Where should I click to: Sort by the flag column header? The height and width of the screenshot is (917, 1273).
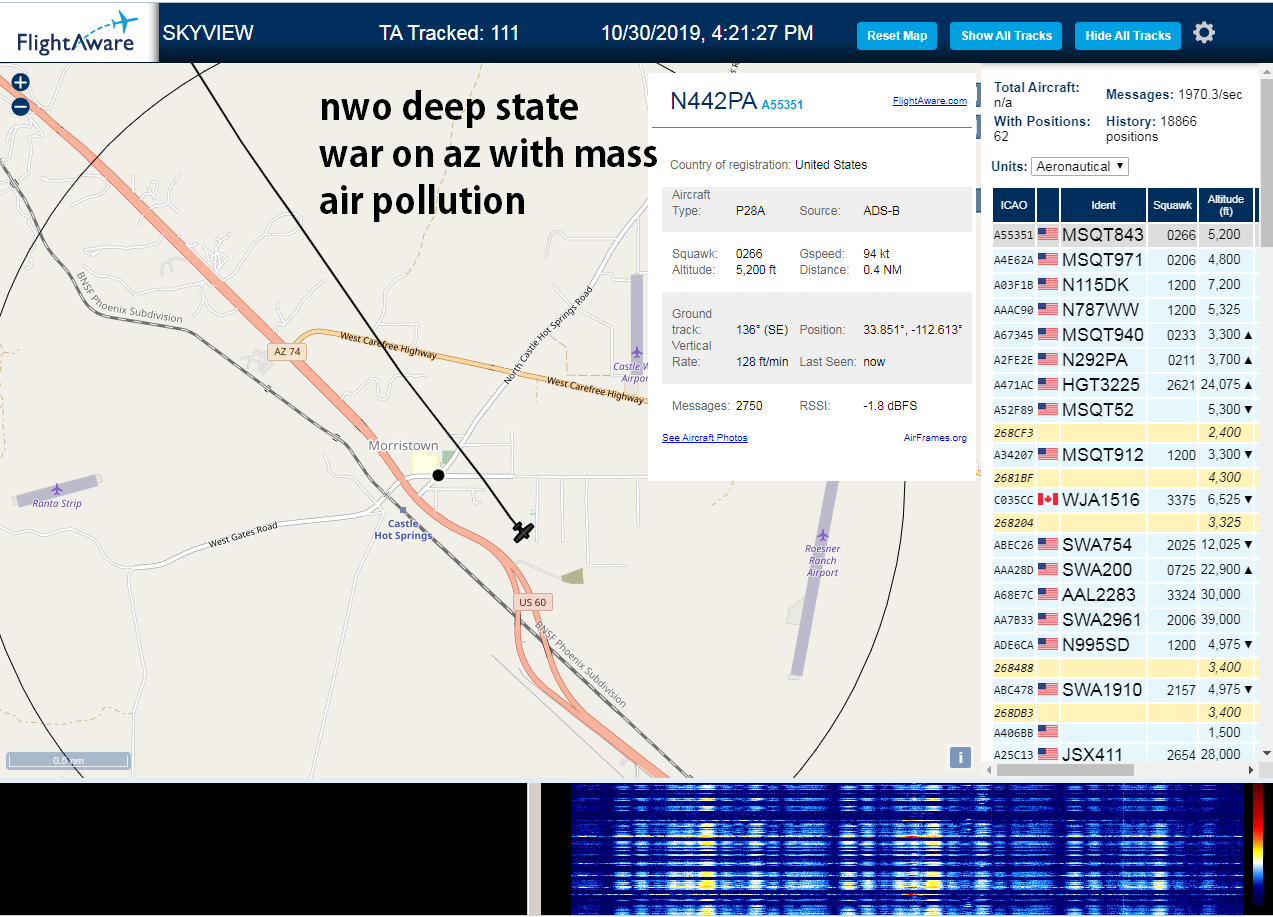click(1048, 205)
